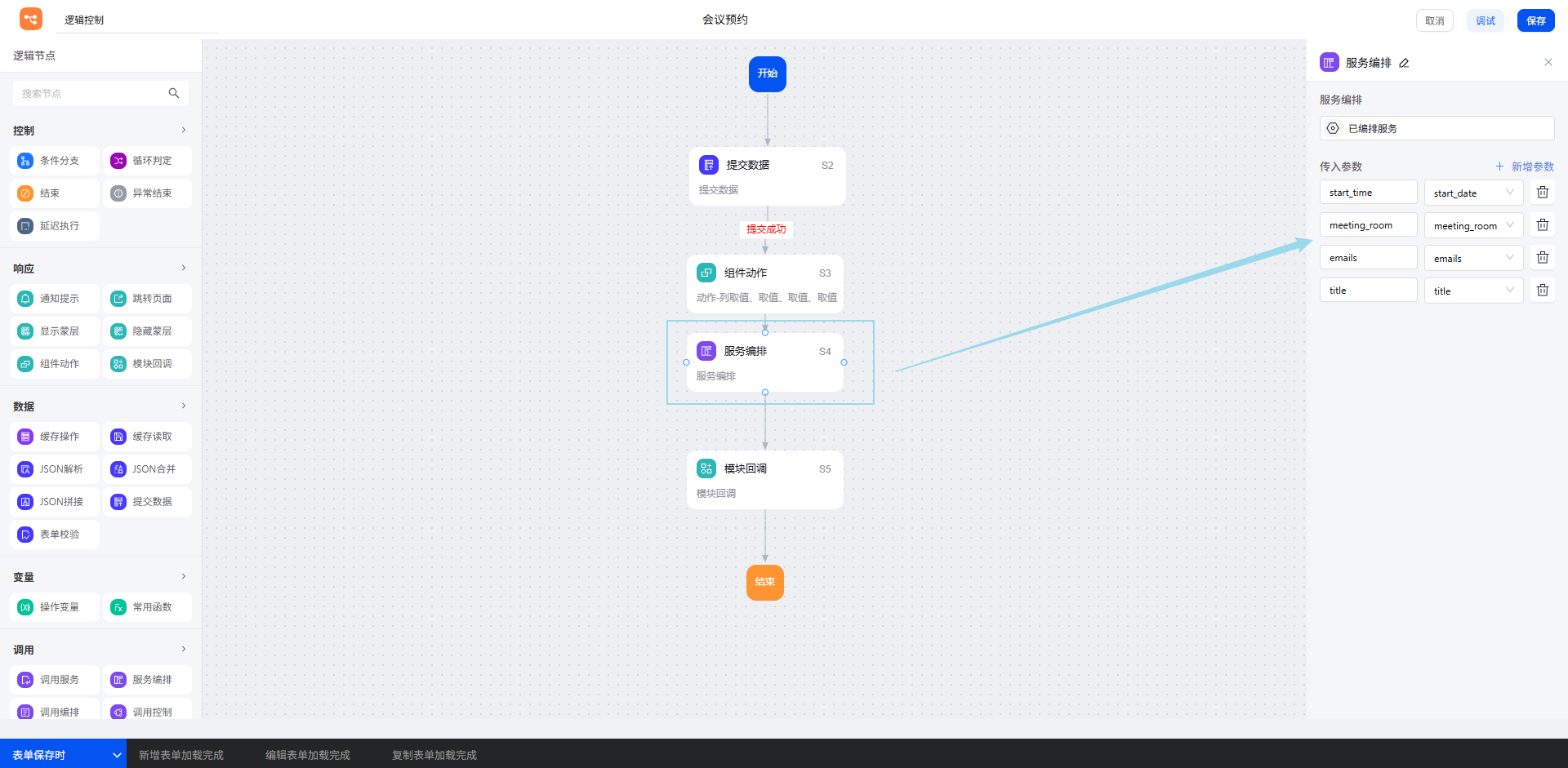Viewport: 1568px width, 768px height.
Task: Delete the start_time parameter row
Action: (1542, 193)
